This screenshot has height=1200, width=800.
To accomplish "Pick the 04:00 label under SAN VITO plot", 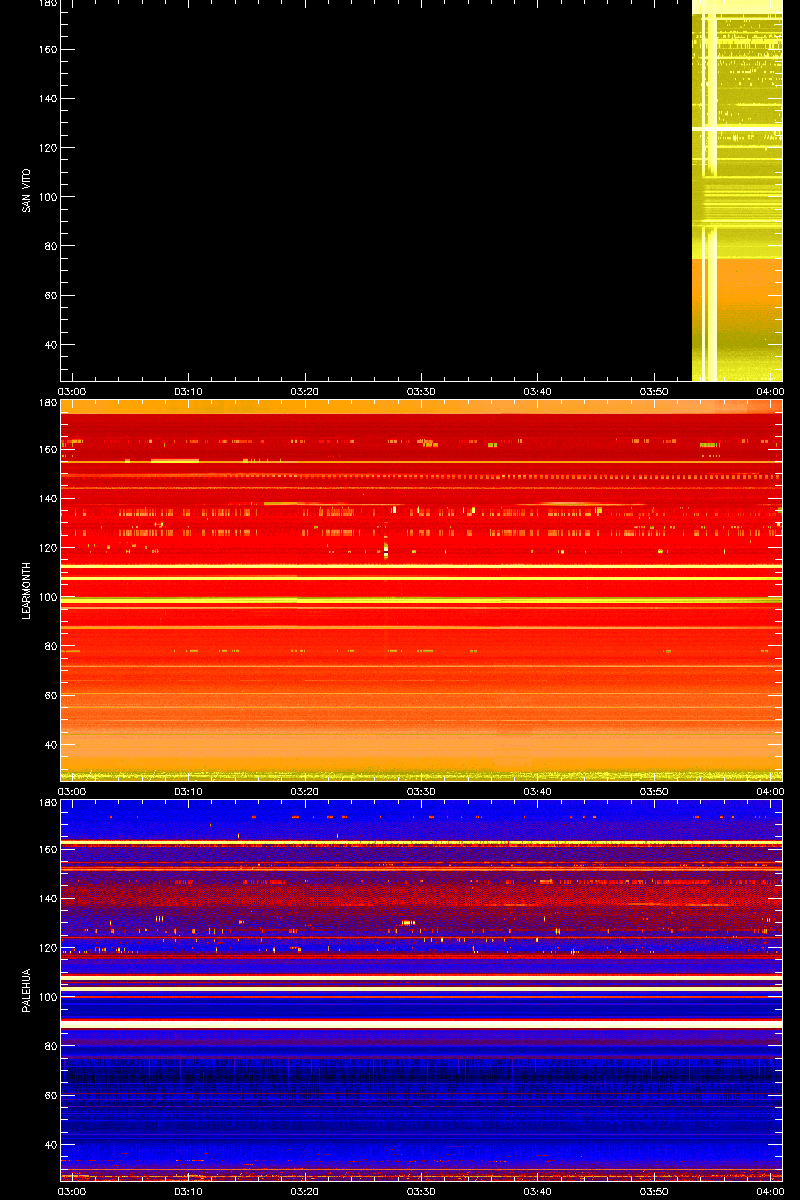I will 770,391.
